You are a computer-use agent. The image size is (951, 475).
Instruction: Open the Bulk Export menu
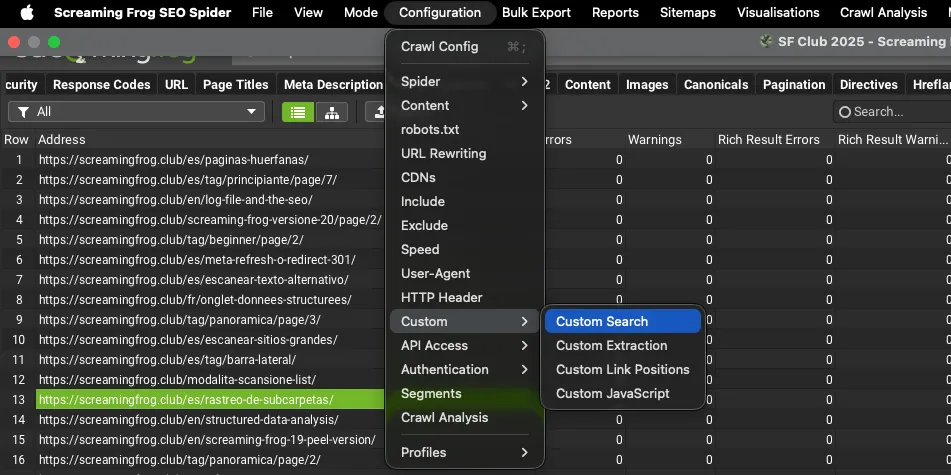[x=536, y=13]
